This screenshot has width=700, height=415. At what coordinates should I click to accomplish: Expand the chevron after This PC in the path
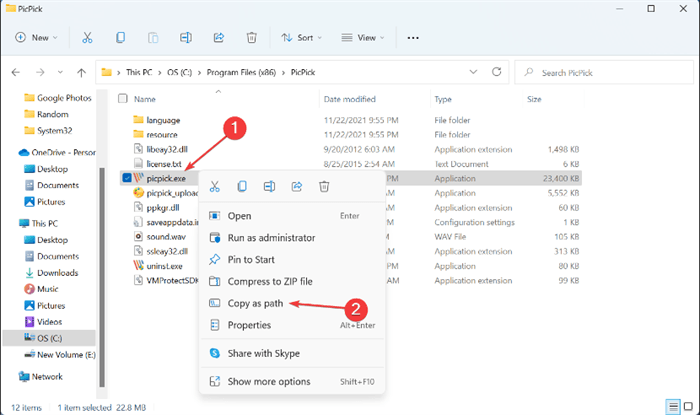point(159,72)
